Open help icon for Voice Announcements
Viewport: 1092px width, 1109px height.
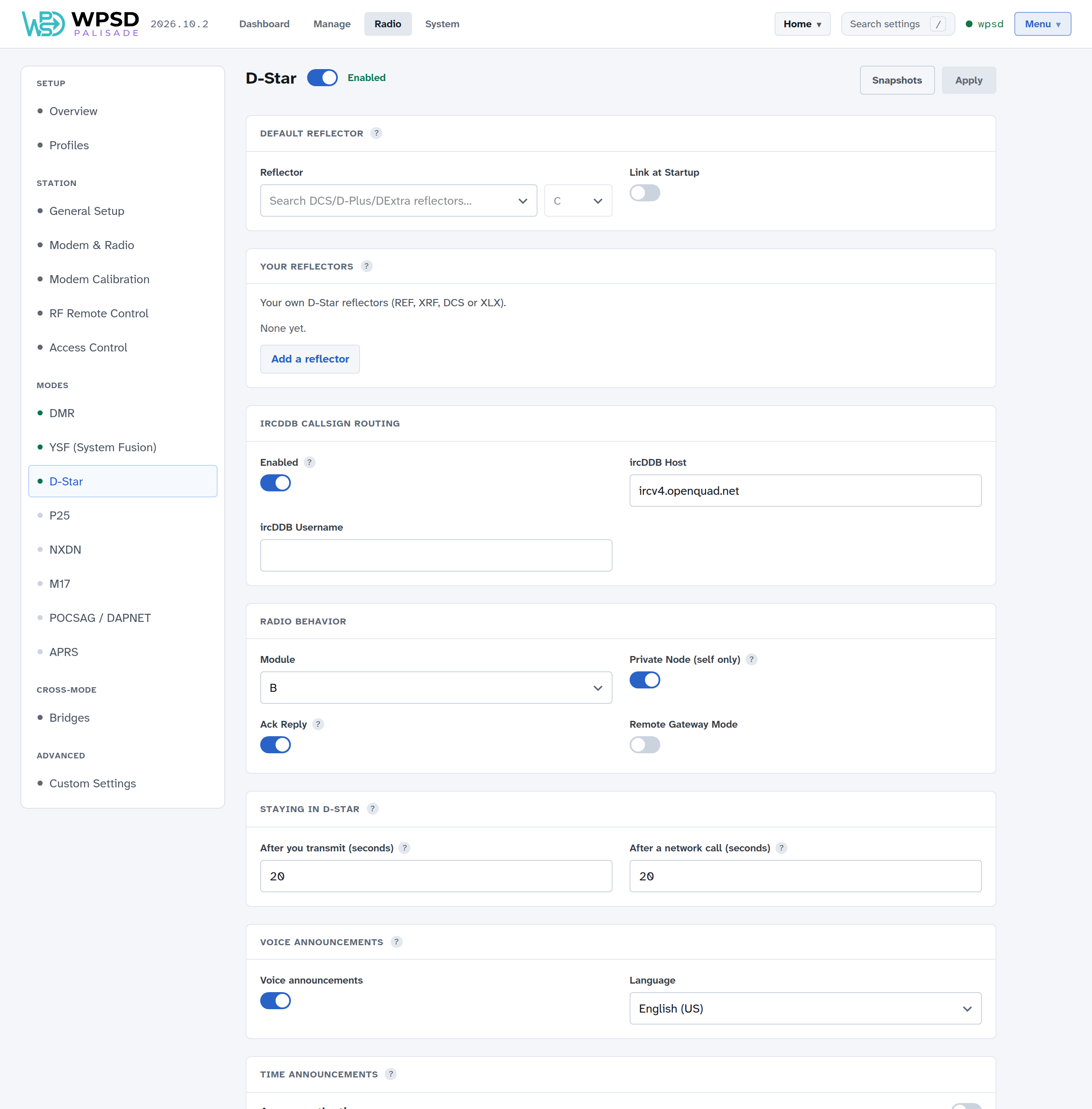[x=396, y=941]
